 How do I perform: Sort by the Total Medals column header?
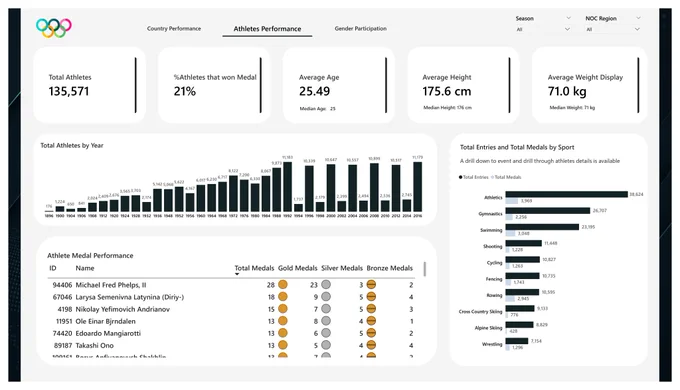tap(254, 268)
